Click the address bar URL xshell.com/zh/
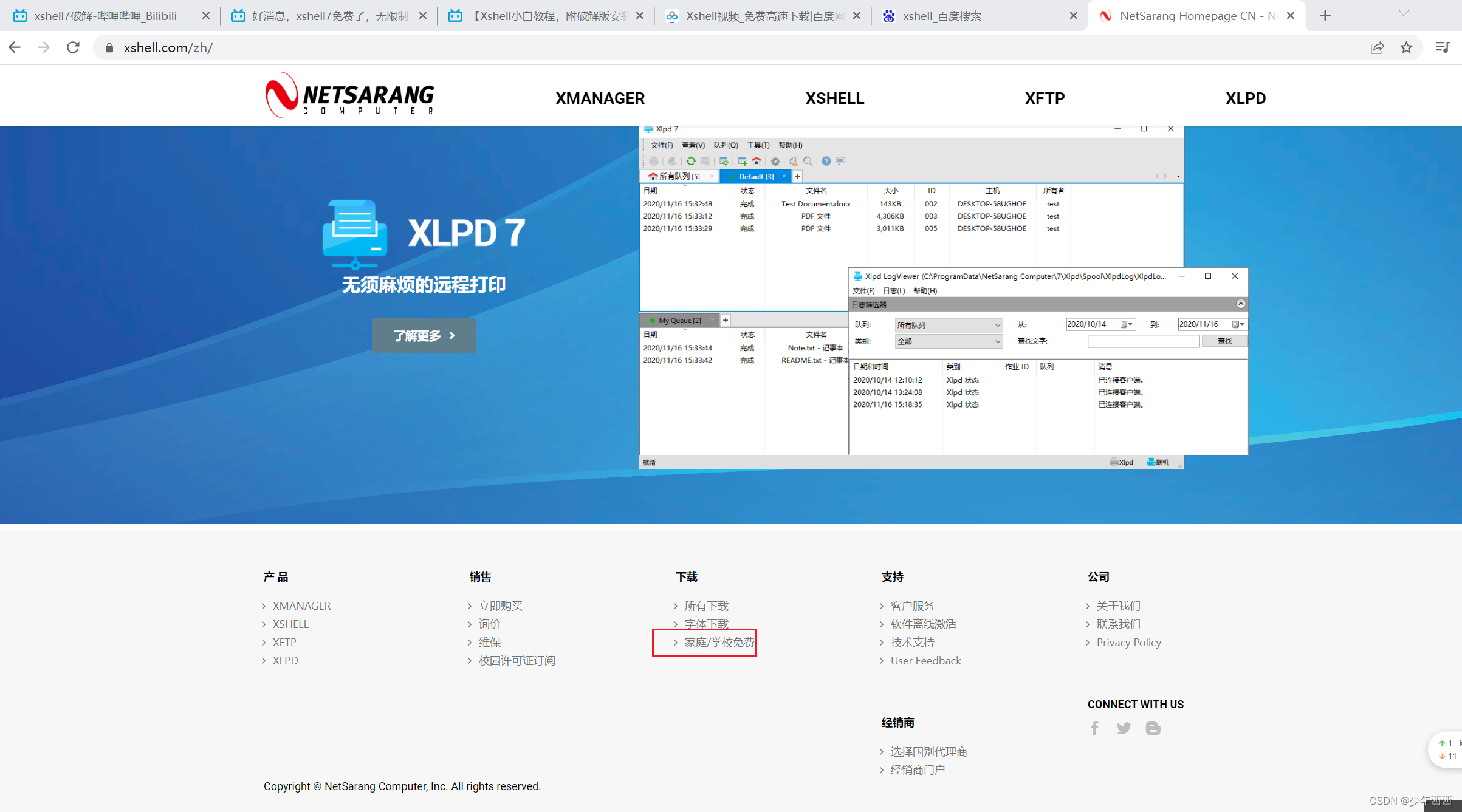The width and height of the screenshot is (1462, 812). pos(168,47)
